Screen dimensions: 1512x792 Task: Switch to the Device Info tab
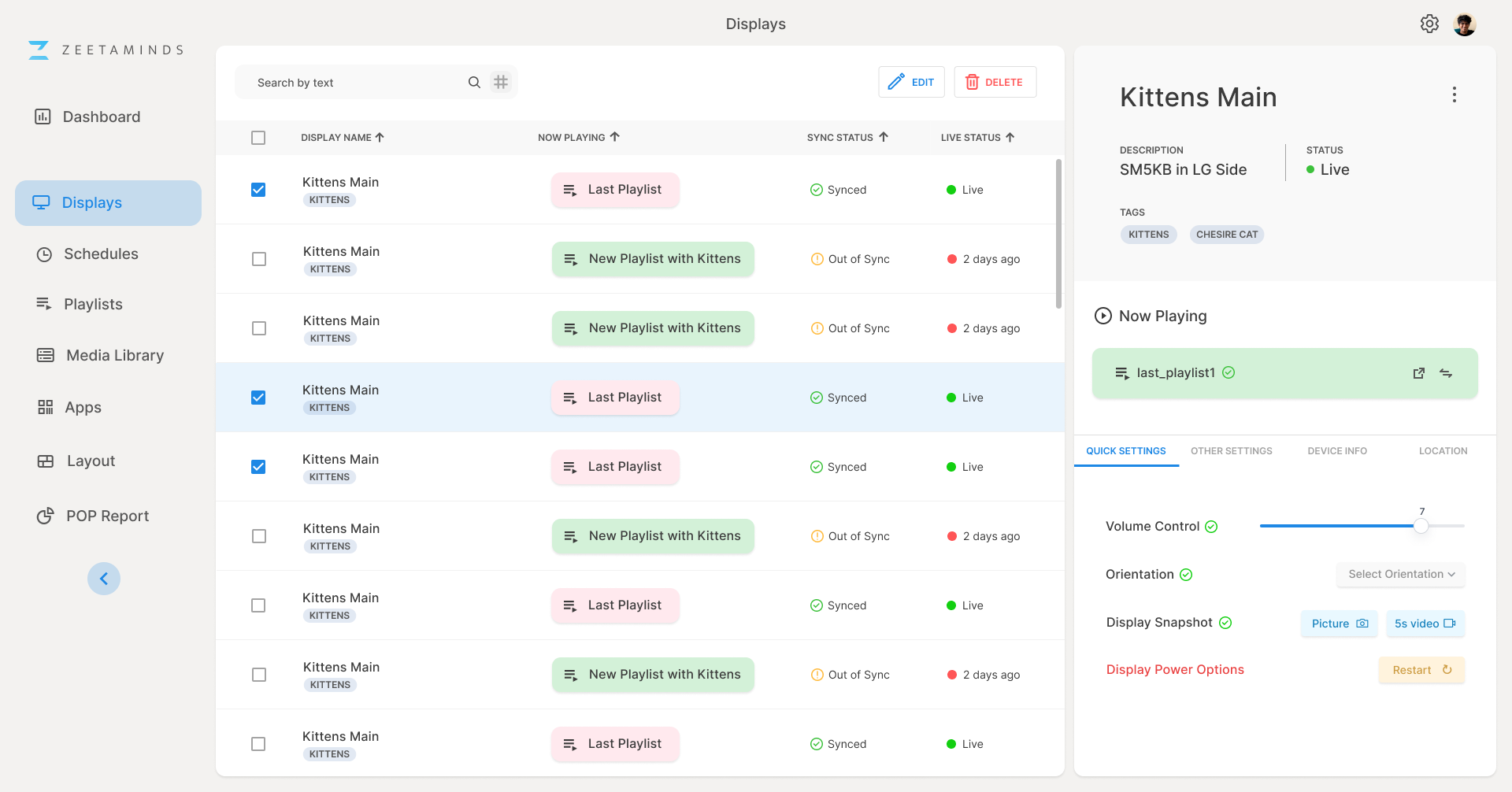tap(1337, 451)
